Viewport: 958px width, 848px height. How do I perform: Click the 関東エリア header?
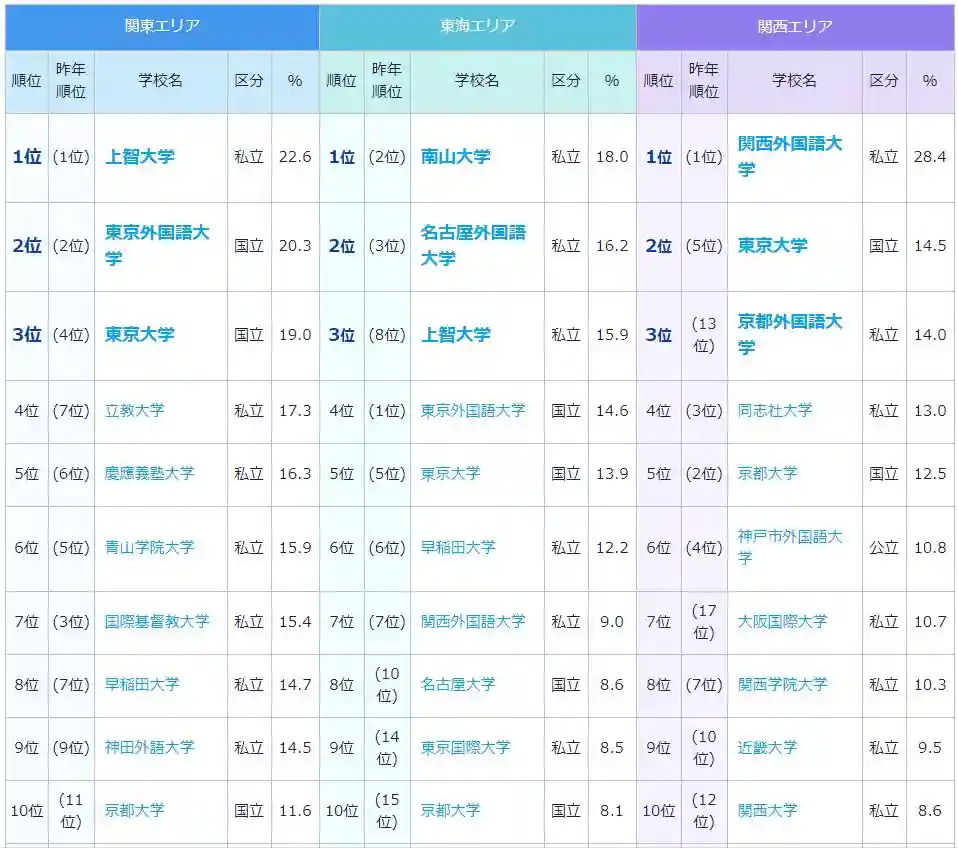(x=162, y=26)
